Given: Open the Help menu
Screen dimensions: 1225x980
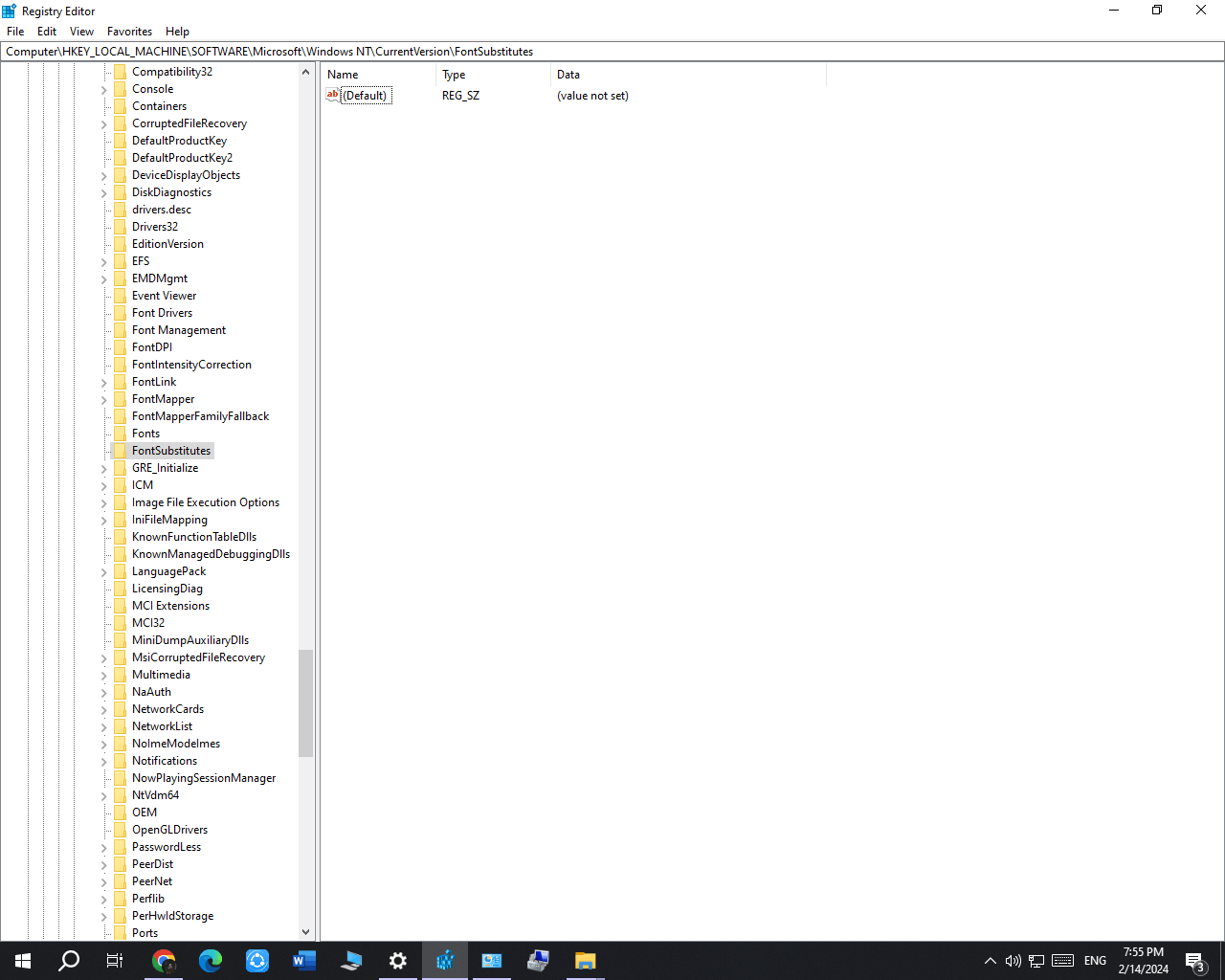Looking at the screenshot, I should [x=177, y=32].
